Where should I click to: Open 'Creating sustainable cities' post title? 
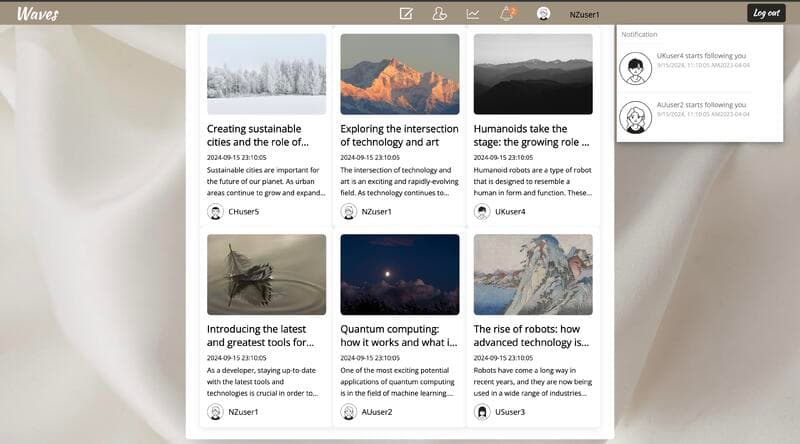[x=258, y=135]
